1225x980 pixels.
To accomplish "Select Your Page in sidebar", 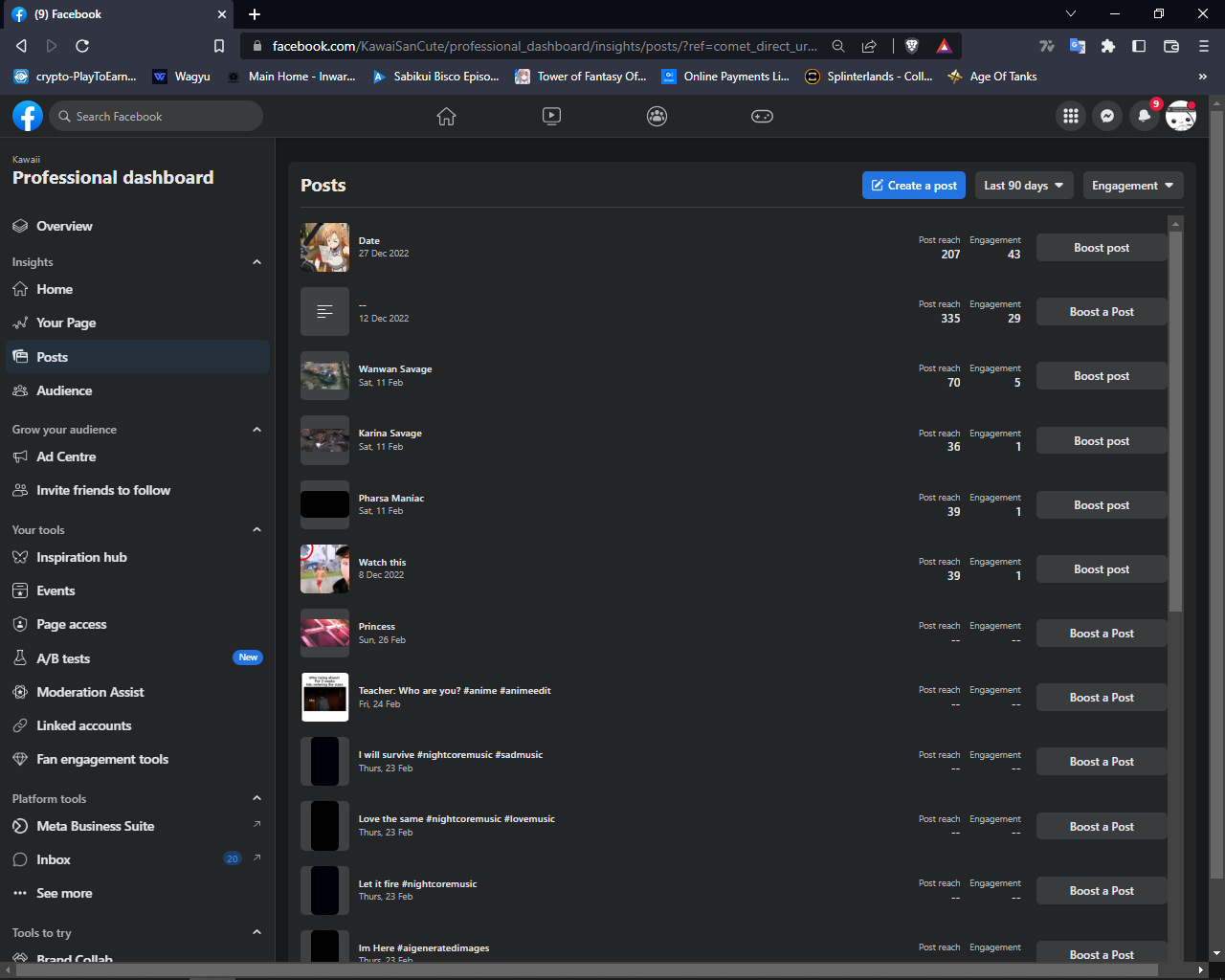I will point(138,323).
